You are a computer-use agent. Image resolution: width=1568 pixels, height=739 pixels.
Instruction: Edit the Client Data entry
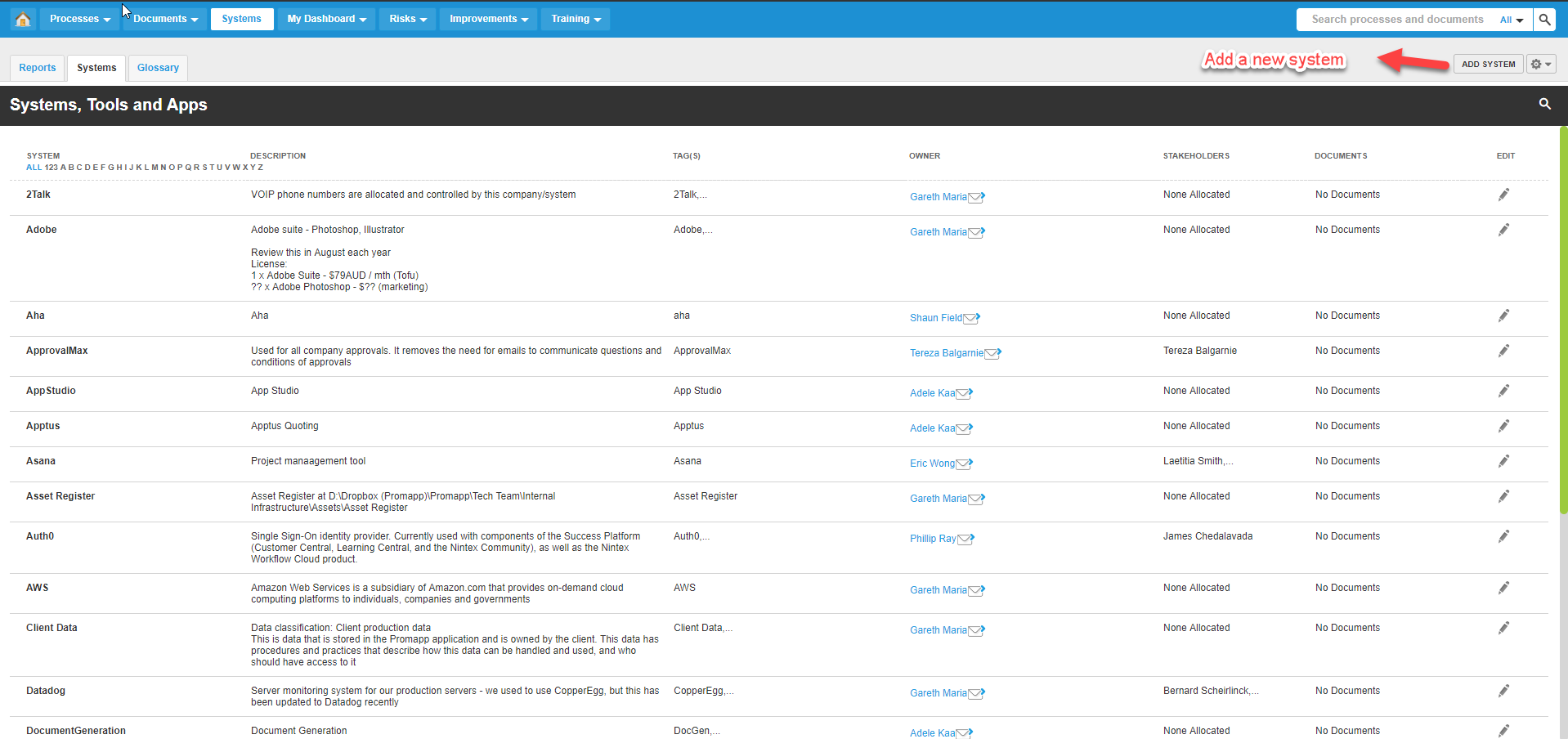(1503, 628)
